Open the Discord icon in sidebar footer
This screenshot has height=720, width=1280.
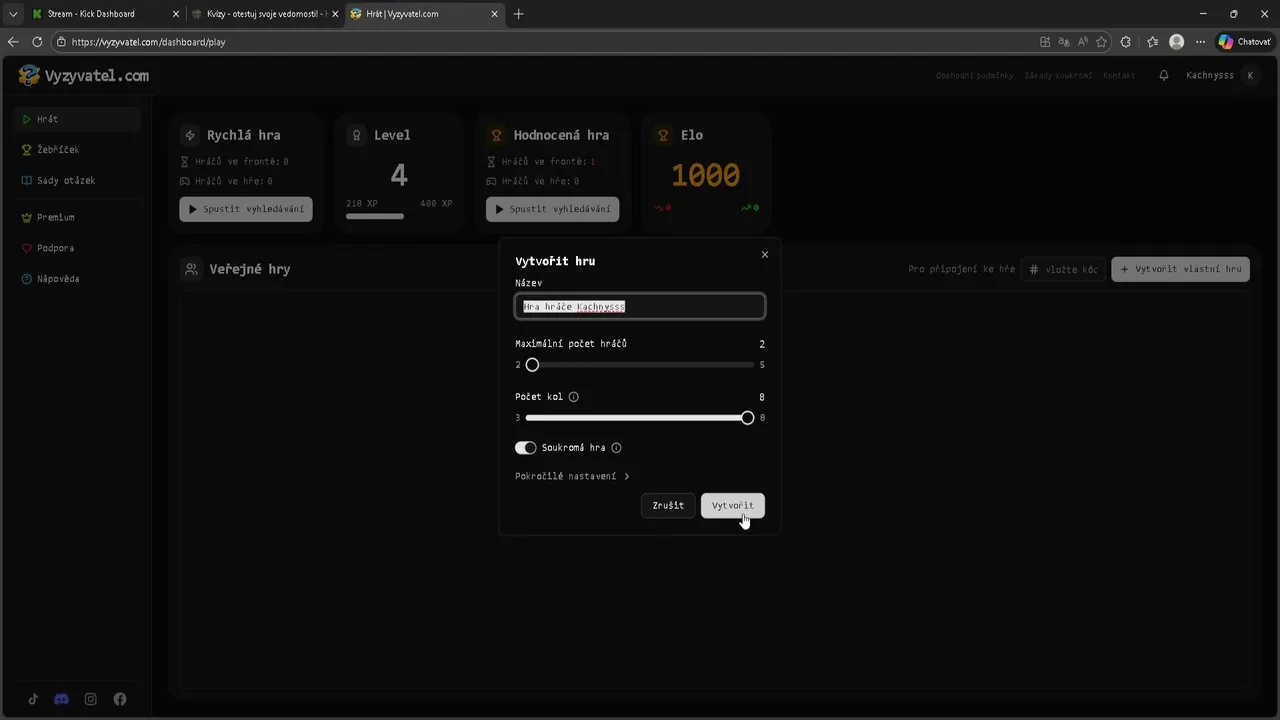(x=61, y=699)
